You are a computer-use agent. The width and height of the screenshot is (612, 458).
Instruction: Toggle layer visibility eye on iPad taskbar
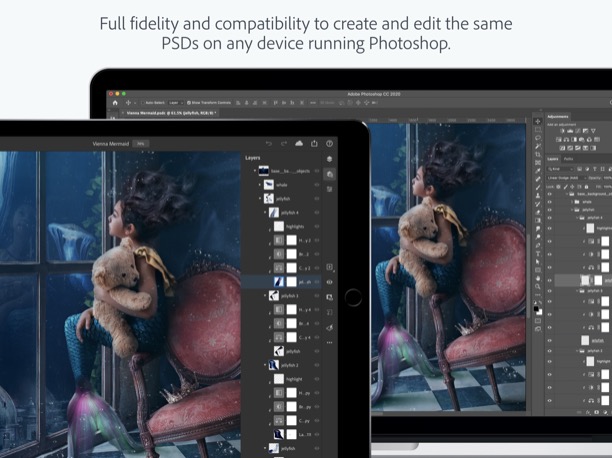point(330,282)
